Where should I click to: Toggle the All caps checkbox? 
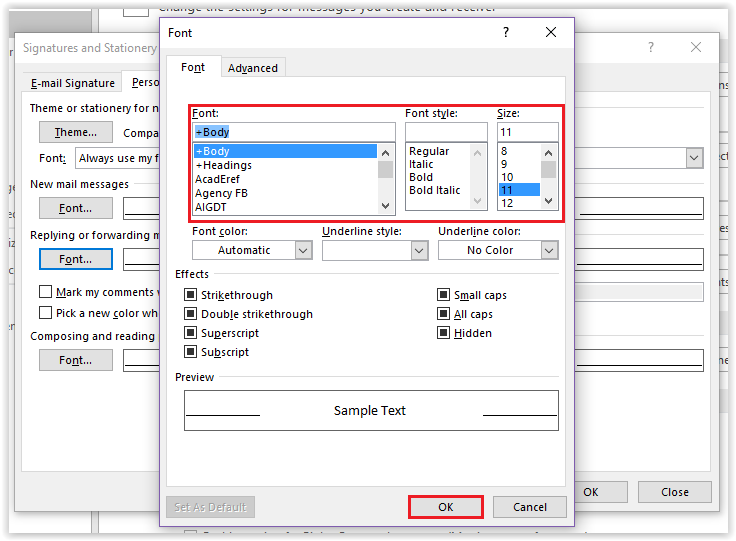444,313
